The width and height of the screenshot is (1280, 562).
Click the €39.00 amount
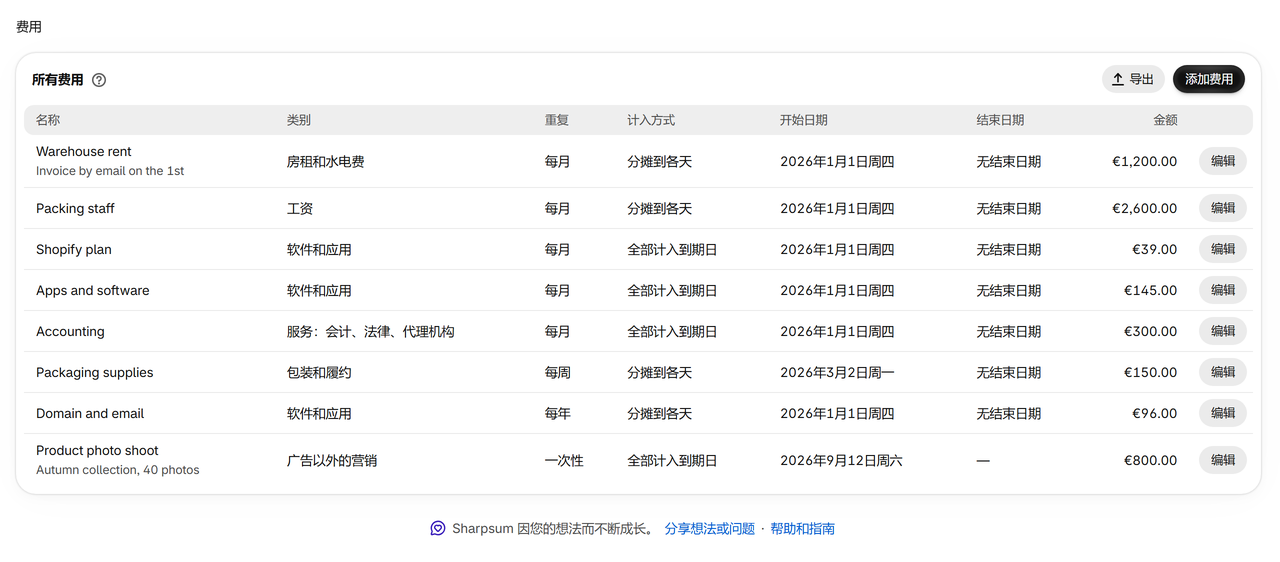pyautogui.click(x=1154, y=250)
